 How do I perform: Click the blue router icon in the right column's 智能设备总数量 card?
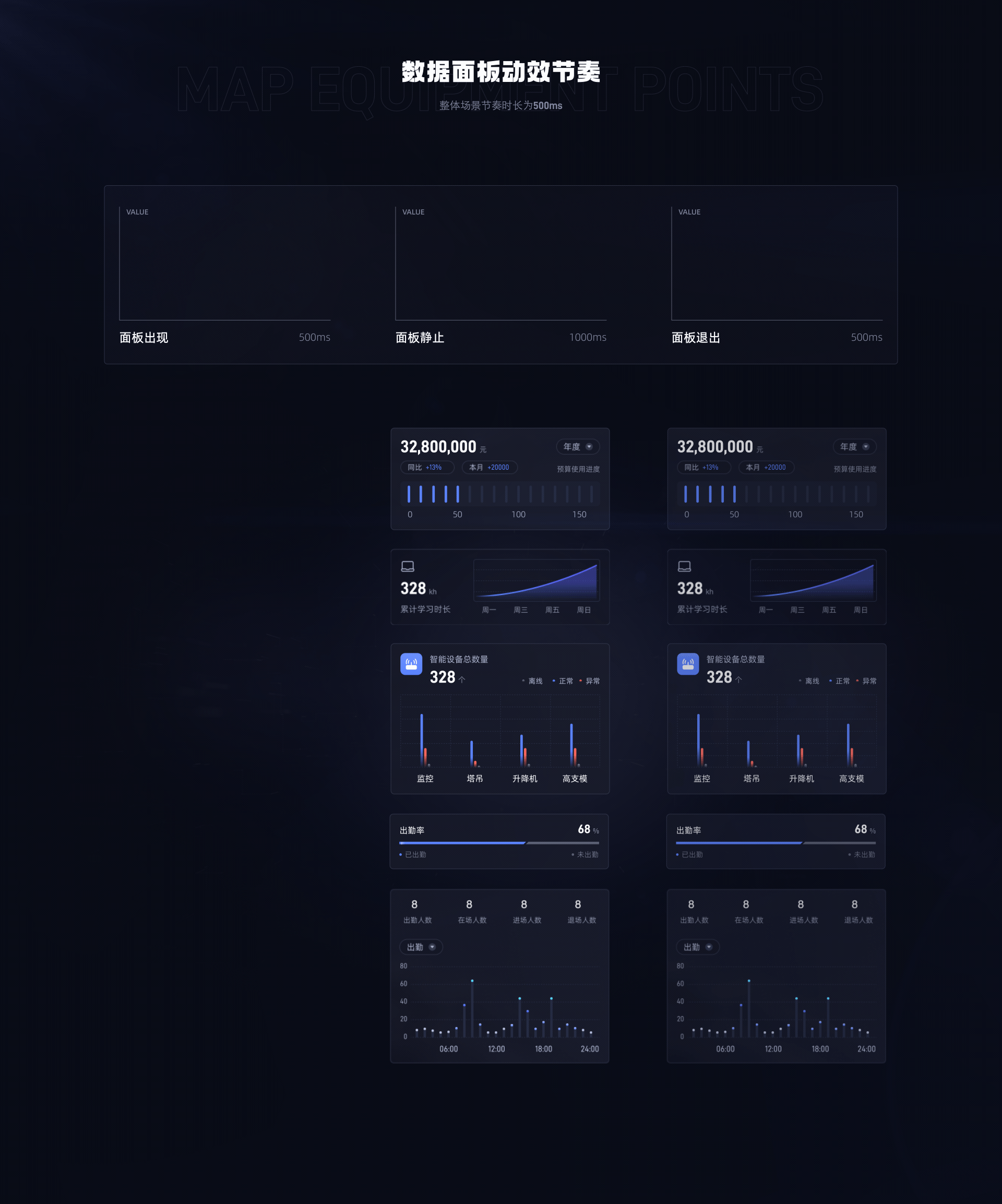(x=688, y=664)
